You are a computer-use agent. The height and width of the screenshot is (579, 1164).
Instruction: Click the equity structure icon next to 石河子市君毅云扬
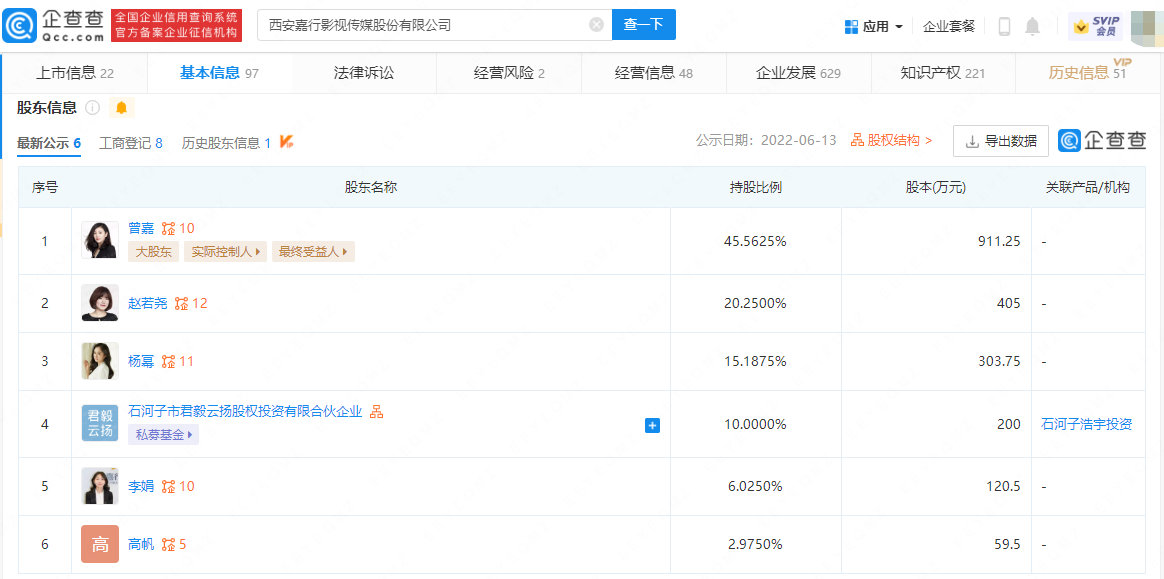(377, 411)
